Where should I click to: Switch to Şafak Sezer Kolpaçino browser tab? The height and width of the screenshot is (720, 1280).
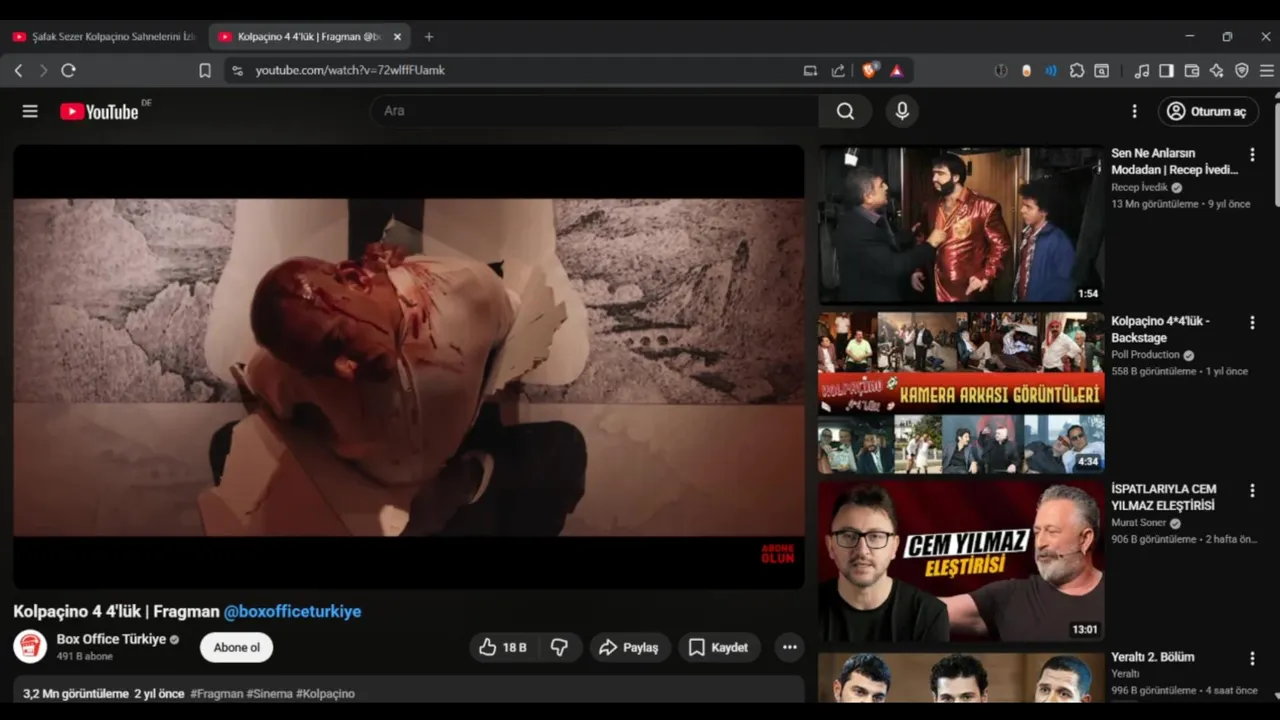[103, 37]
